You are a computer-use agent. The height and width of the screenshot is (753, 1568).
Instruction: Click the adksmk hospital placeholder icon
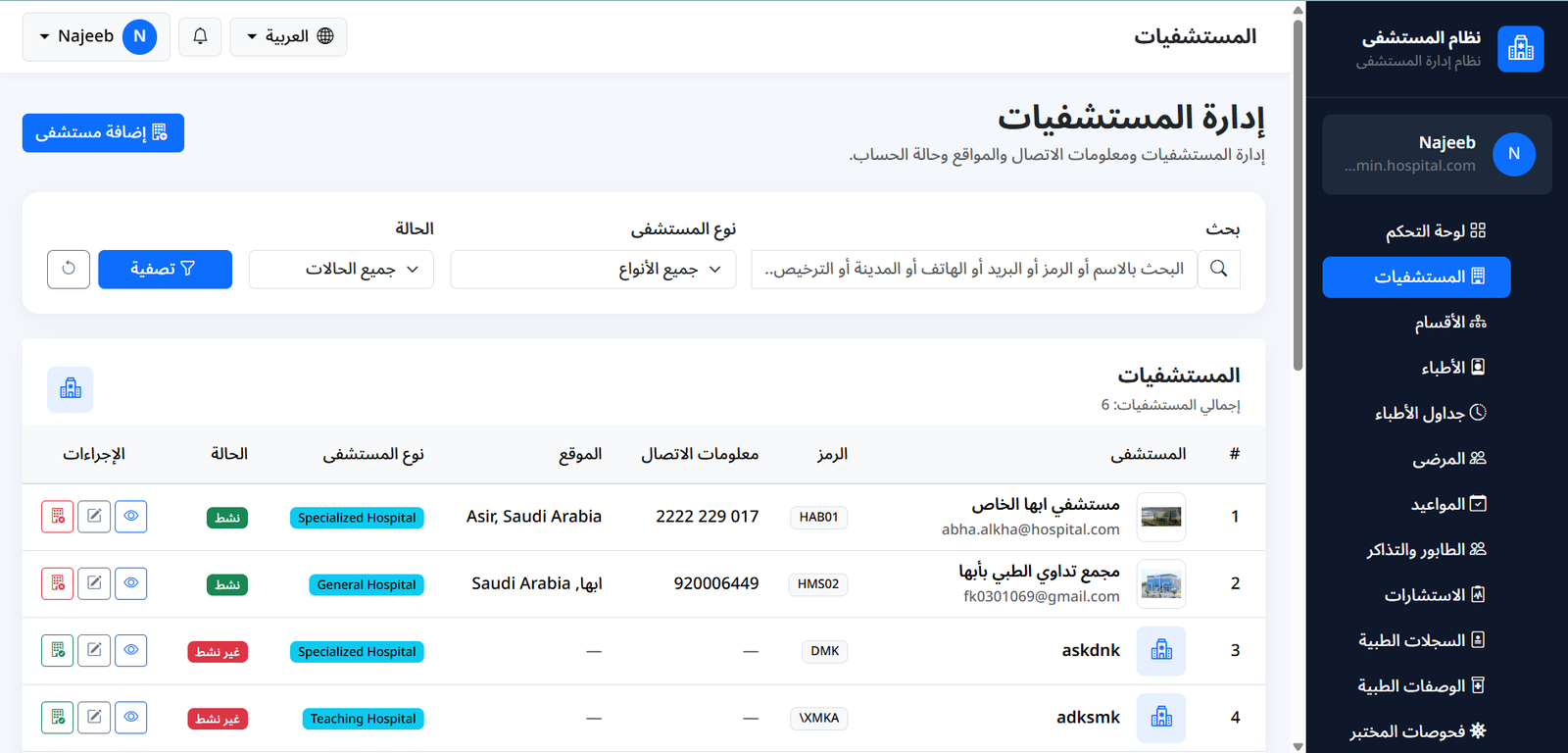click(1161, 718)
